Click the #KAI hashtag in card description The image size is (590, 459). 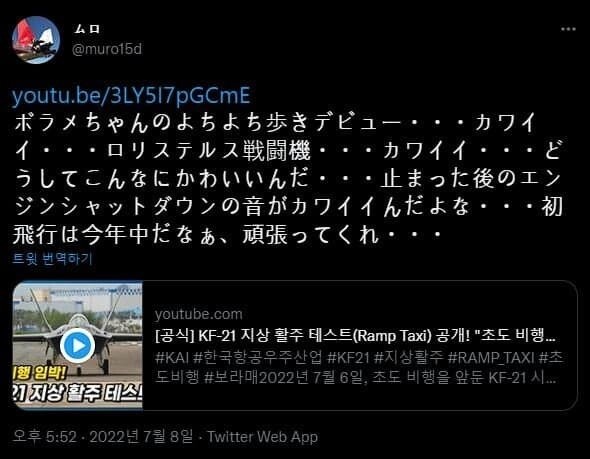171,358
